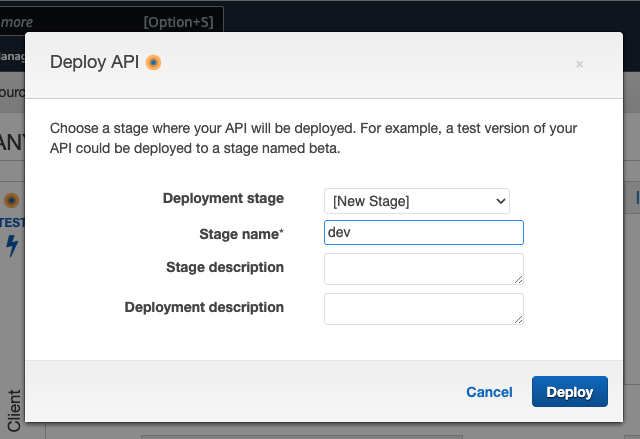Focus the Stage description text area
Viewport: 640px width, 439px height.
tap(423, 268)
